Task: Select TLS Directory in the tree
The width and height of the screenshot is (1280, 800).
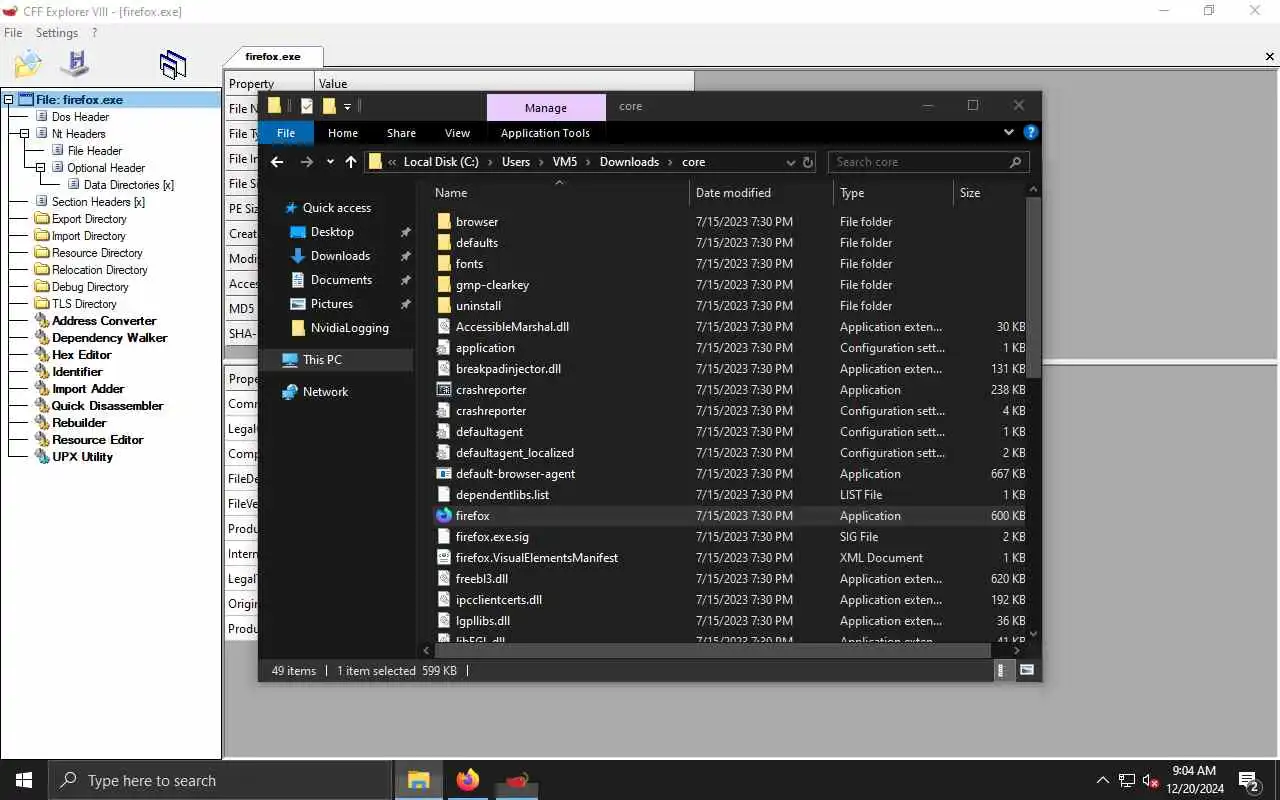Action: [84, 304]
